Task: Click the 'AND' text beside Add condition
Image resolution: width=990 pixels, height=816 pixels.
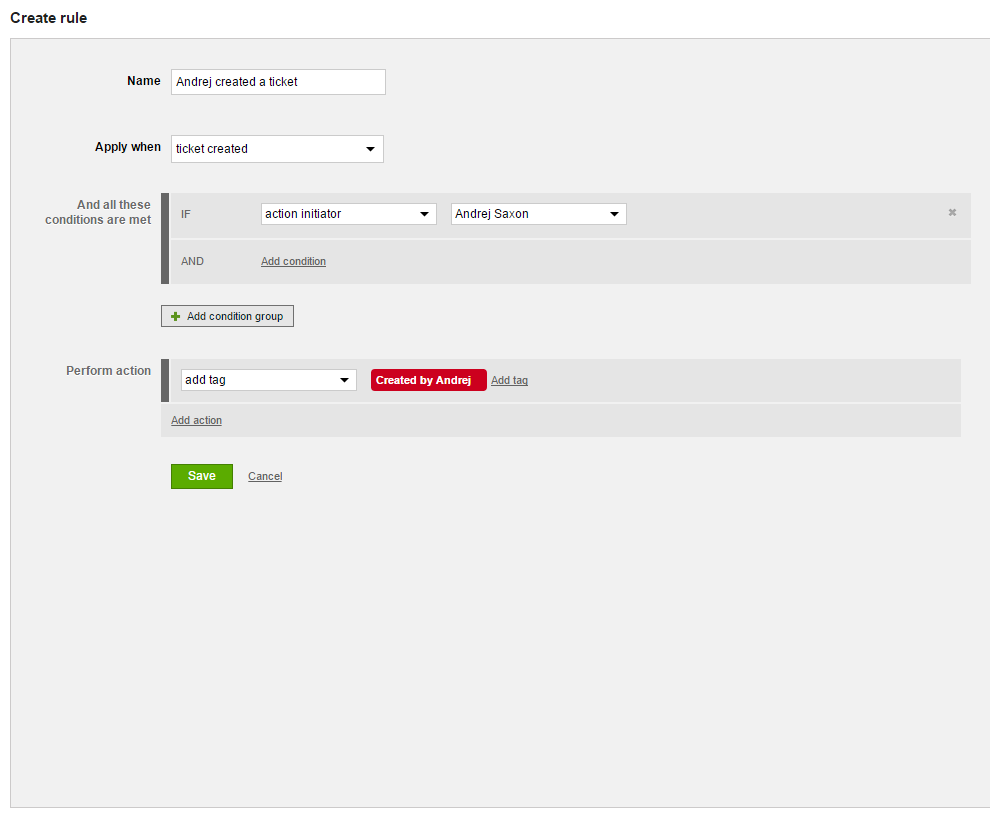Action: pos(192,261)
